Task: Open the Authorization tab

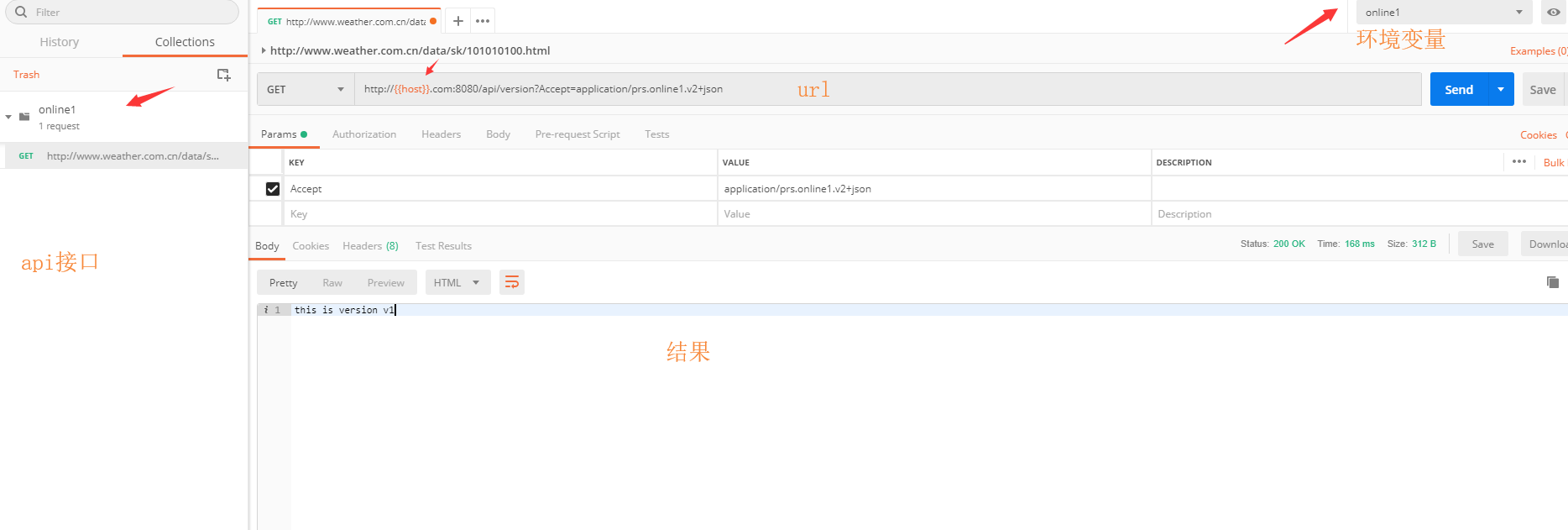Action: click(x=364, y=134)
